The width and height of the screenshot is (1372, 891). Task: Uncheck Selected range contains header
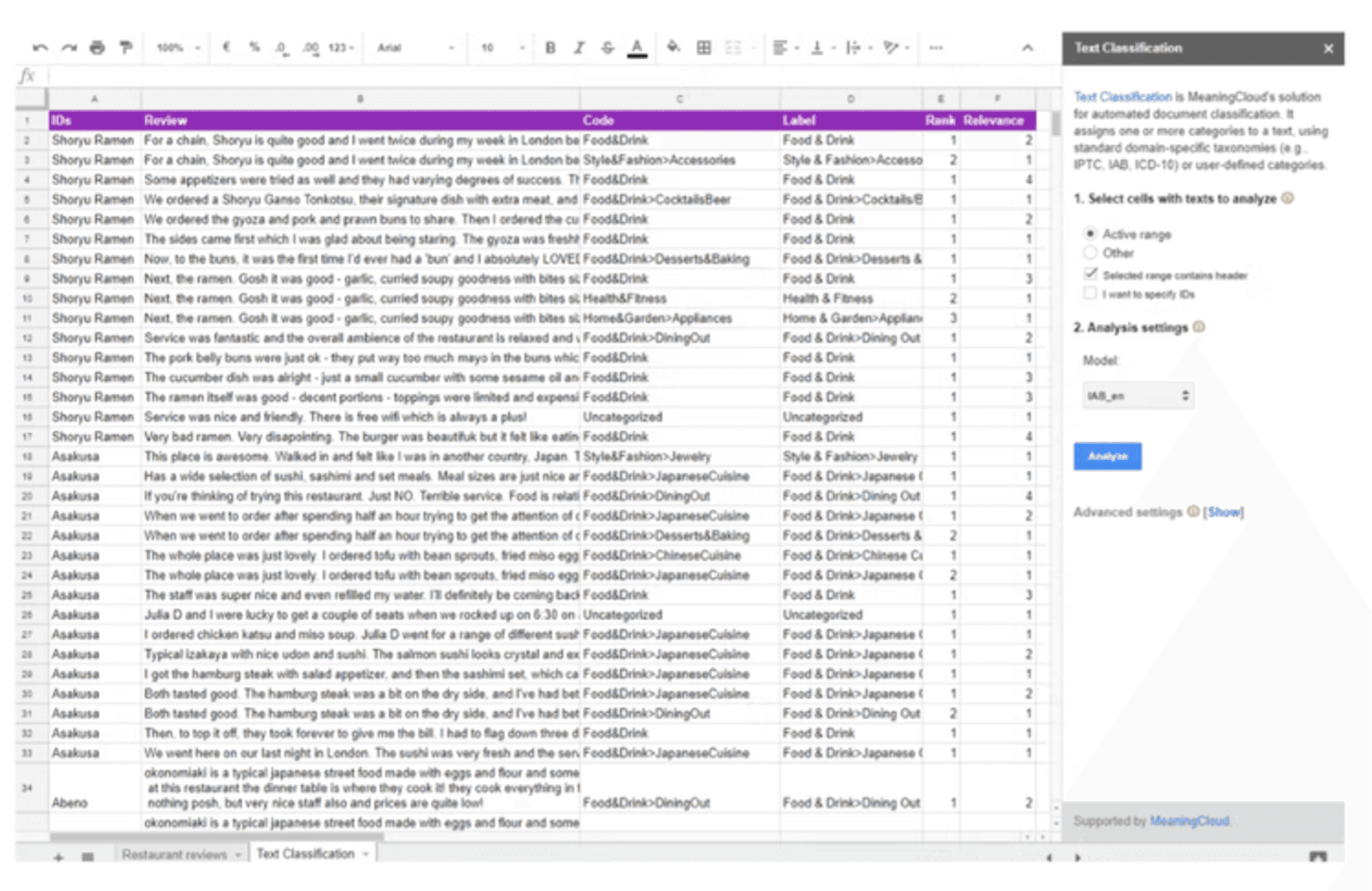tap(1090, 274)
